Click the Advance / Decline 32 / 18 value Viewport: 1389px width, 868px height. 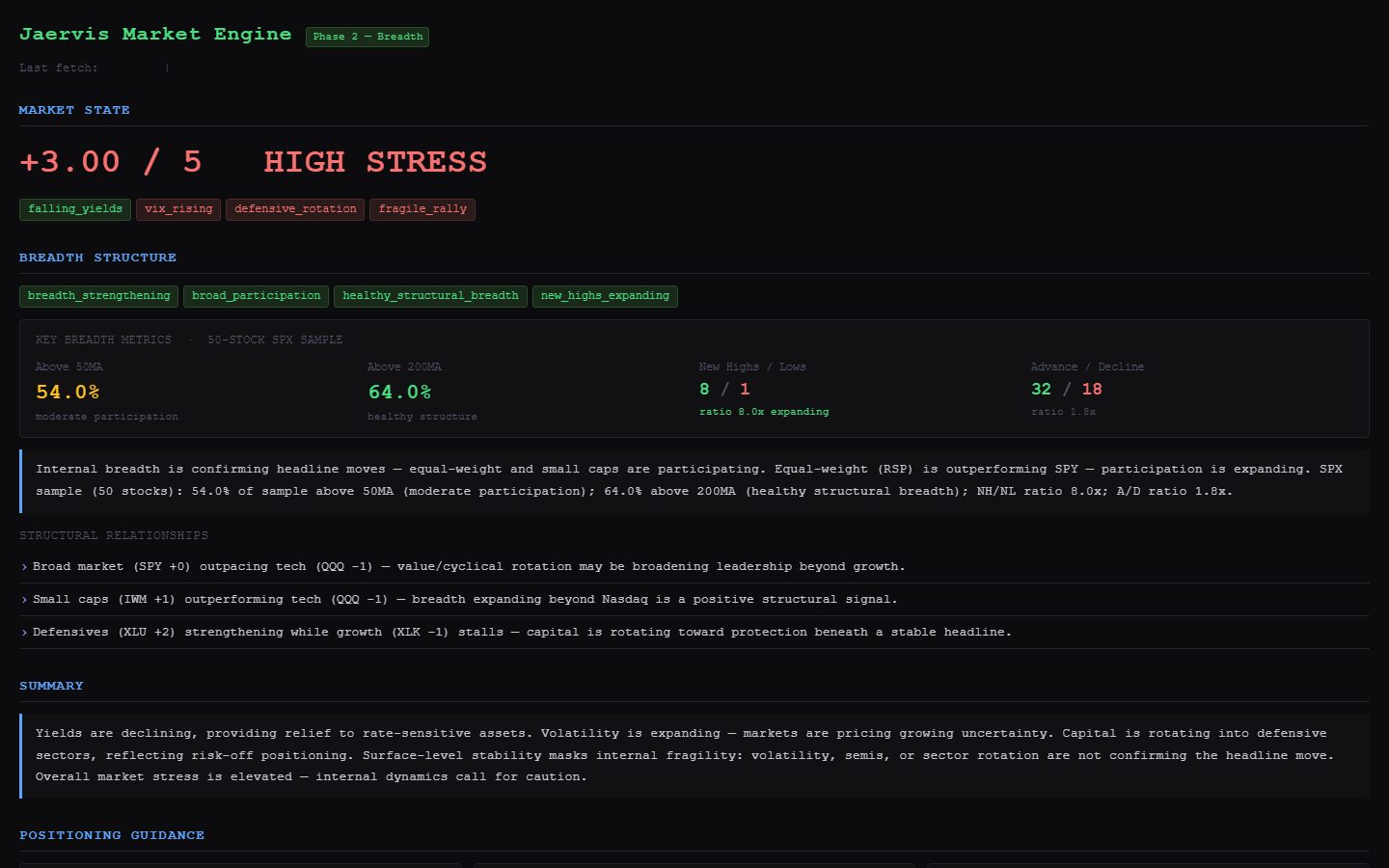coord(1067,390)
